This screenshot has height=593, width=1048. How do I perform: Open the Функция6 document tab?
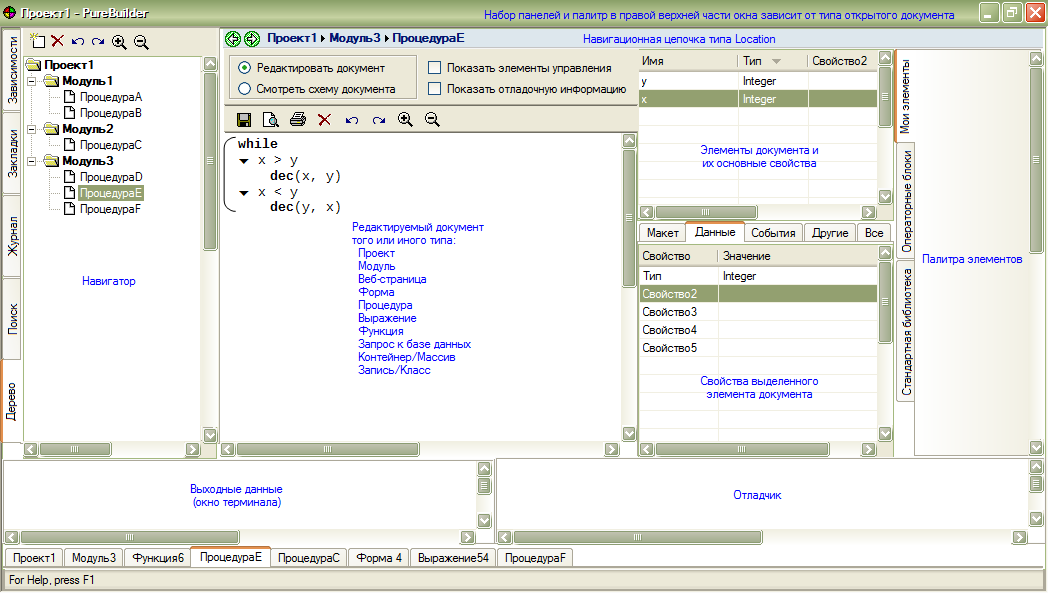[x=157, y=558]
